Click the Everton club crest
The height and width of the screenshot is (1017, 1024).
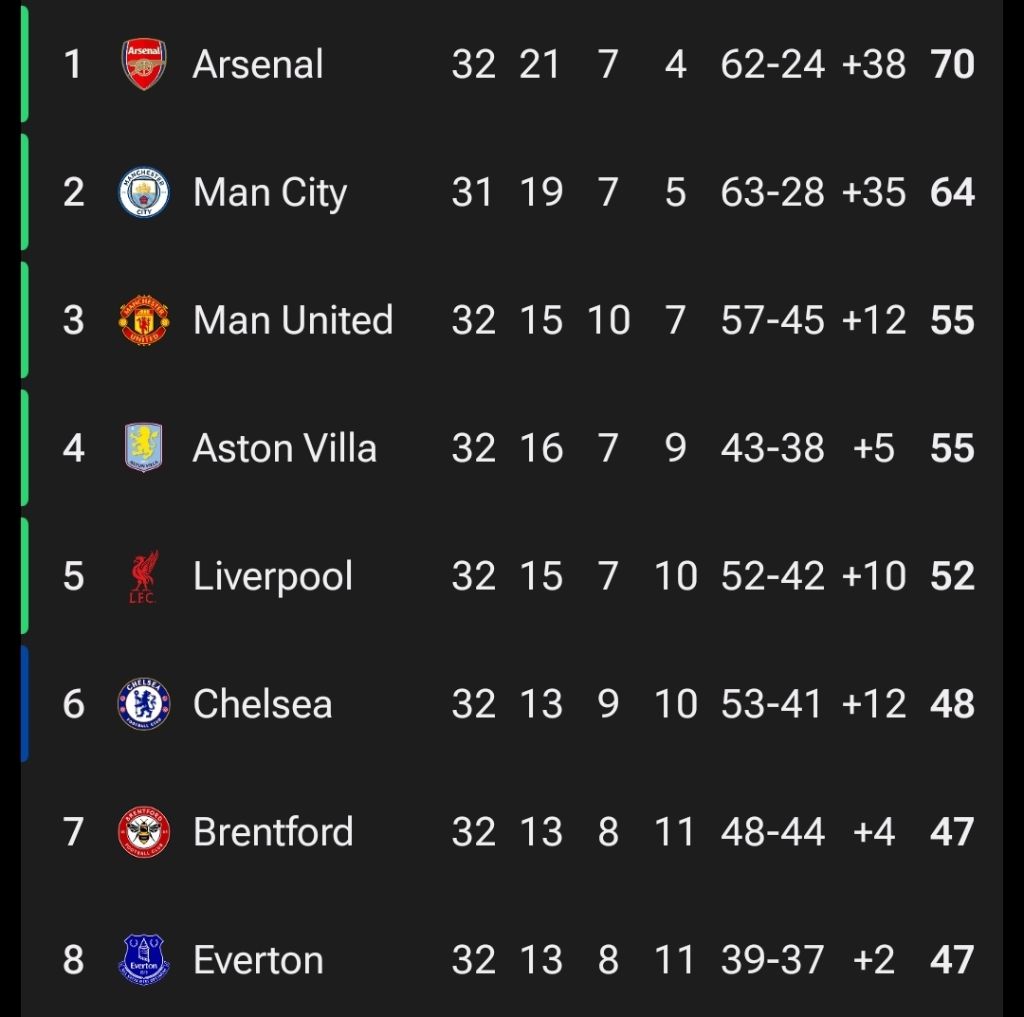(x=144, y=960)
